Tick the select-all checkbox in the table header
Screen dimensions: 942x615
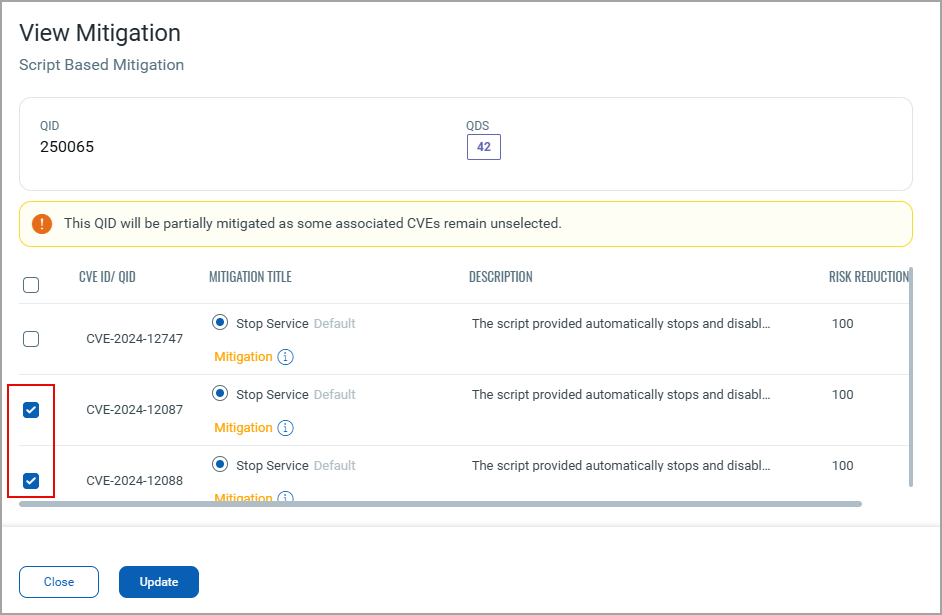point(31,285)
